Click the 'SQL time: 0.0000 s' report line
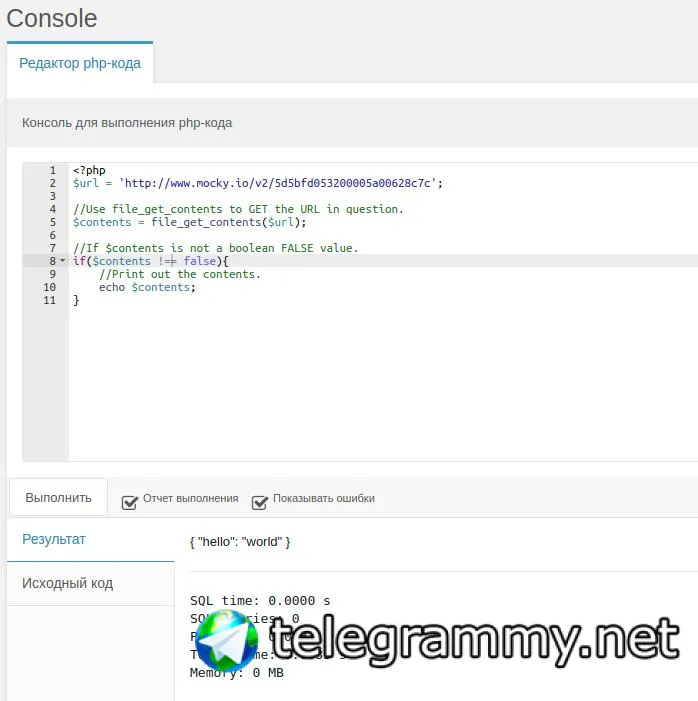 point(260,600)
